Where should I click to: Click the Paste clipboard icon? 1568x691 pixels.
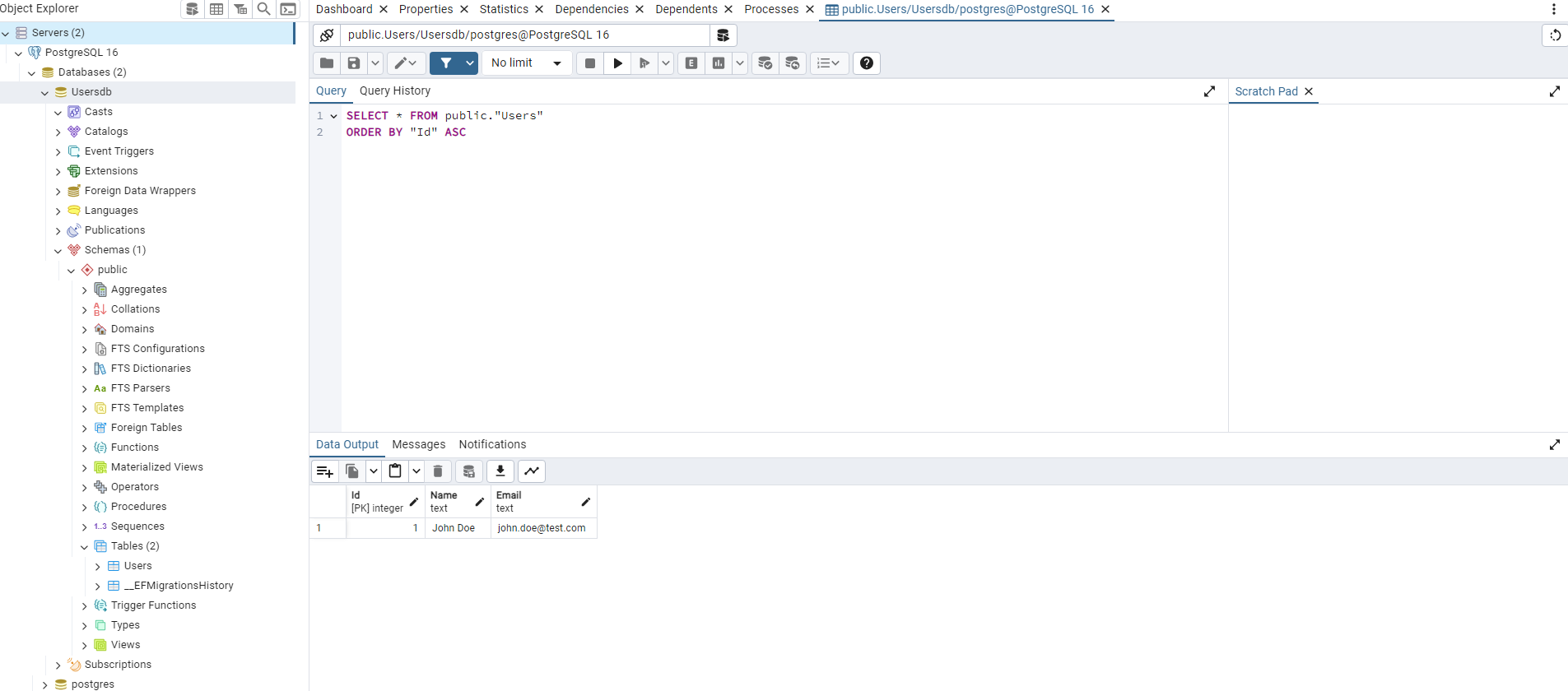click(x=395, y=471)
